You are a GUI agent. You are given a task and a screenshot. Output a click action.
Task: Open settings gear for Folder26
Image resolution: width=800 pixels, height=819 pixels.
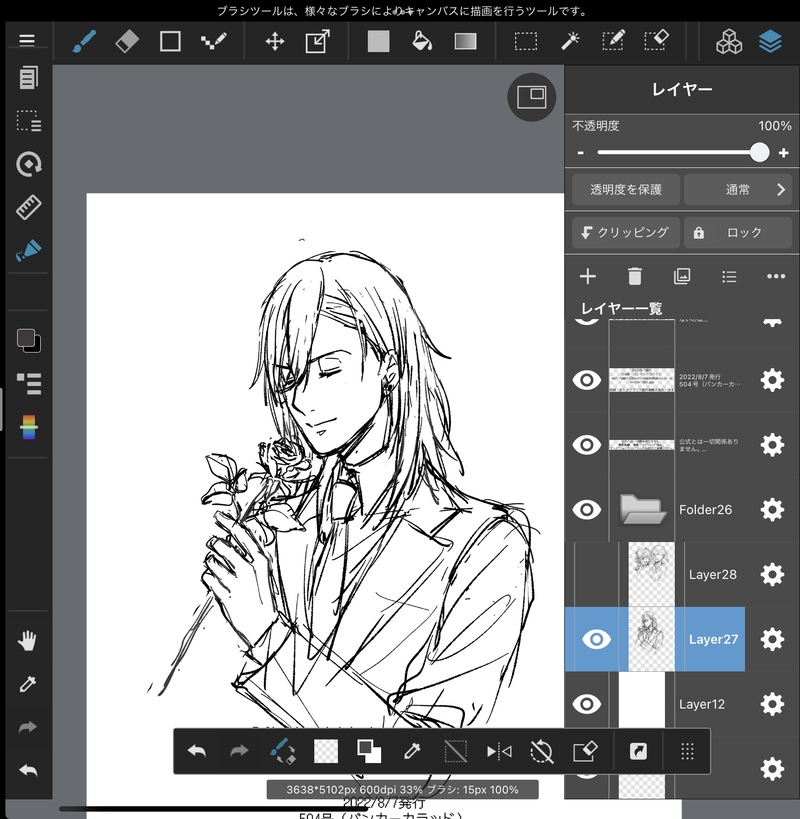(x=772, y=510)
